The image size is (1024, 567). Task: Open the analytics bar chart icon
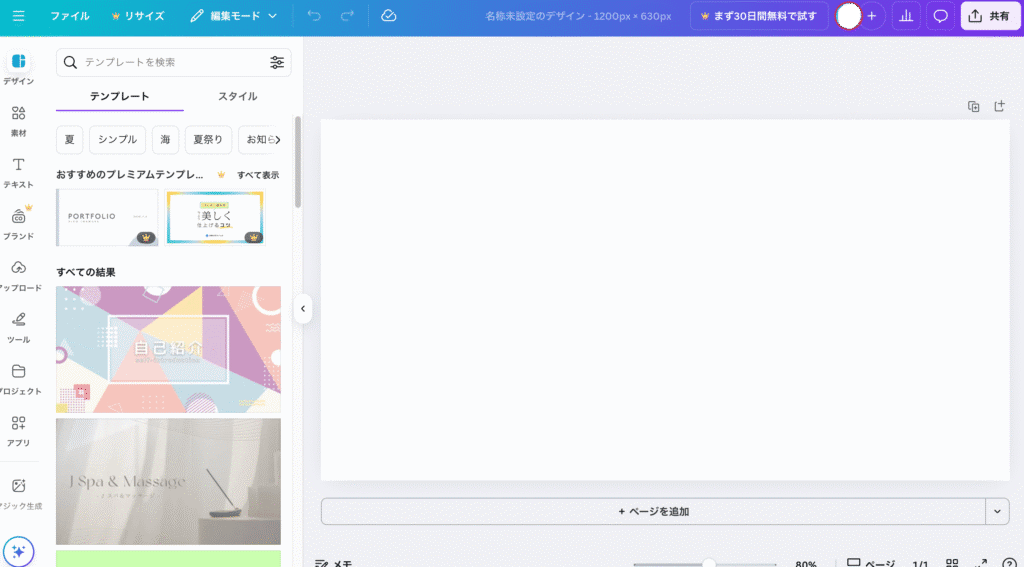pyautogui.click(x=906, y=16)
